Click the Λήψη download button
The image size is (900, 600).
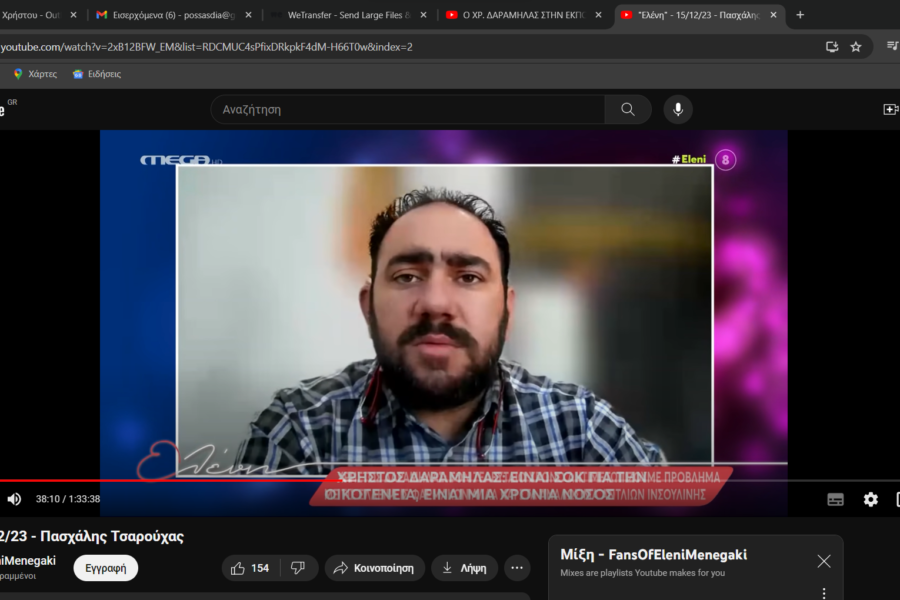pos(464,568)
